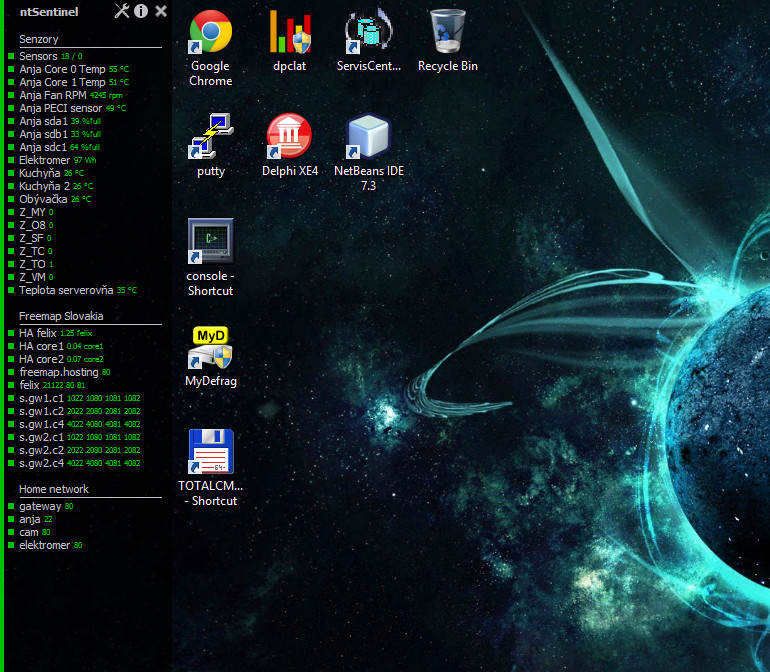Select the cam 80 row
770x672 pixels.
click(29, 532)
